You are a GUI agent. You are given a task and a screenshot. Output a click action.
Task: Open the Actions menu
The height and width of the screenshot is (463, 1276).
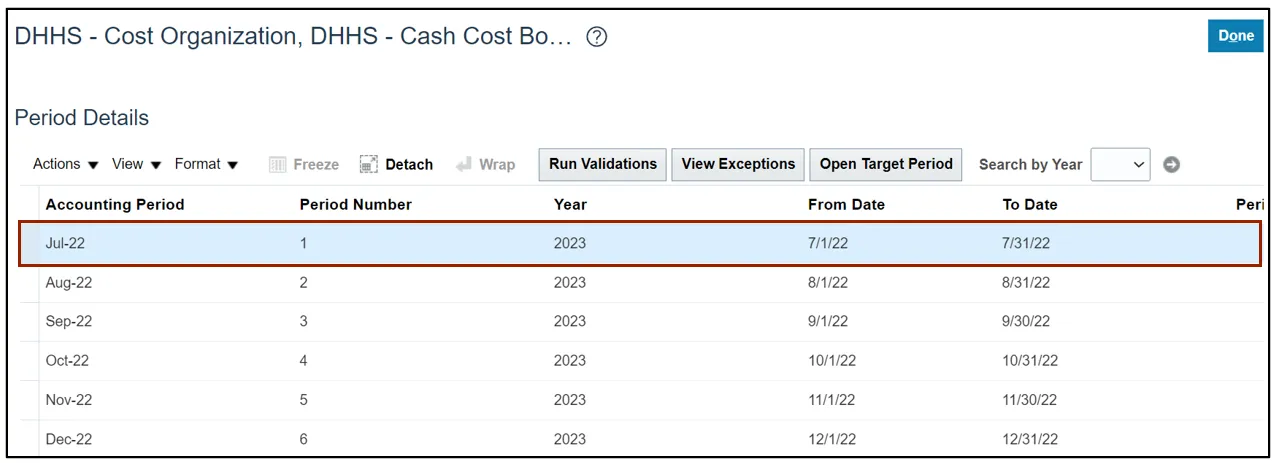[x=66, y=164]
